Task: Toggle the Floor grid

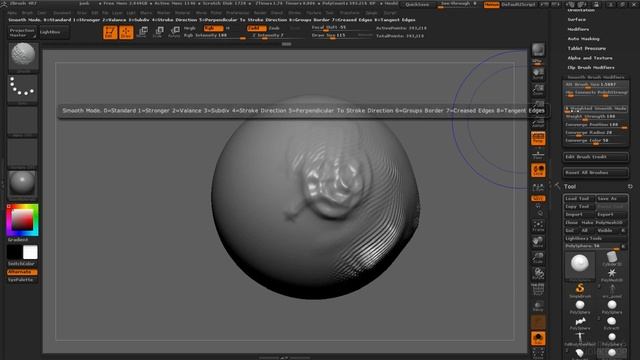Action: click(x=538, y=155)
